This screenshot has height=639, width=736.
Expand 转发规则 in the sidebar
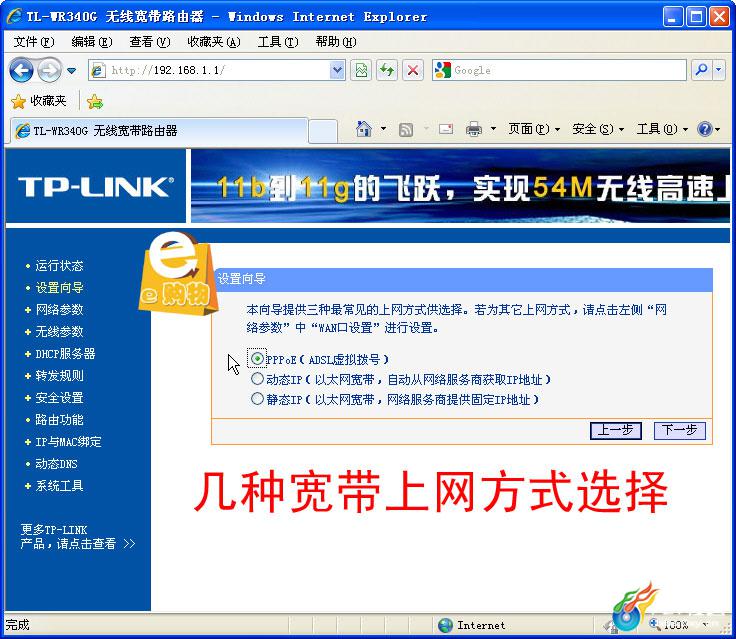pos(59,376)
